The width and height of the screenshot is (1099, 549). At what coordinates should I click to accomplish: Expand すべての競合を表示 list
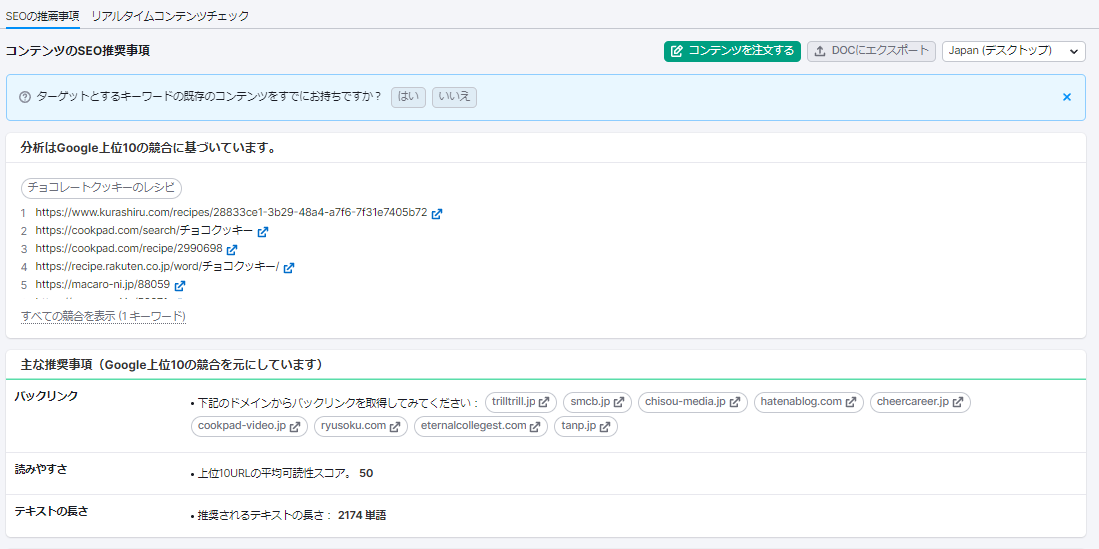click(103, 316)
